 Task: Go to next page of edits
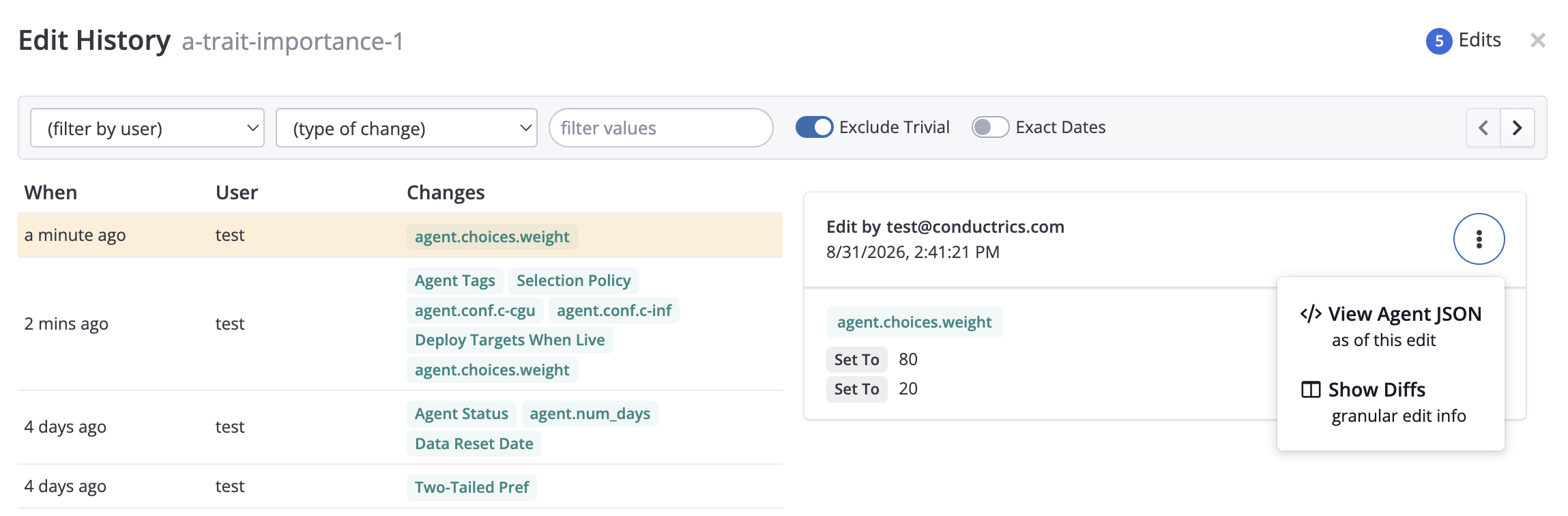[1518, 128]
